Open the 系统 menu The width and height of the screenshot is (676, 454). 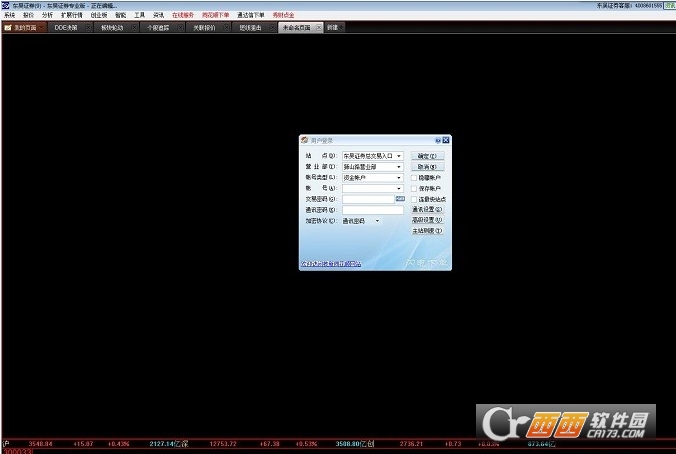point(9,15)
